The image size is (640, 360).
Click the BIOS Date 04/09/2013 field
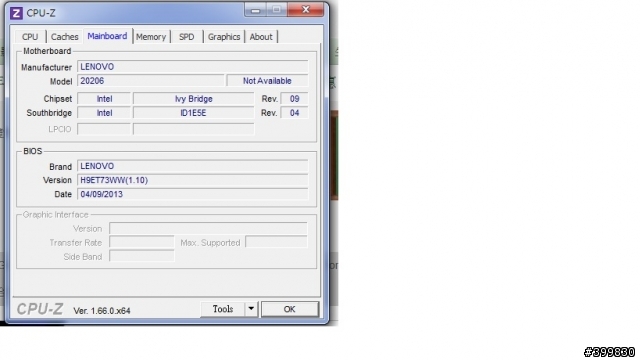pos(193,194)
